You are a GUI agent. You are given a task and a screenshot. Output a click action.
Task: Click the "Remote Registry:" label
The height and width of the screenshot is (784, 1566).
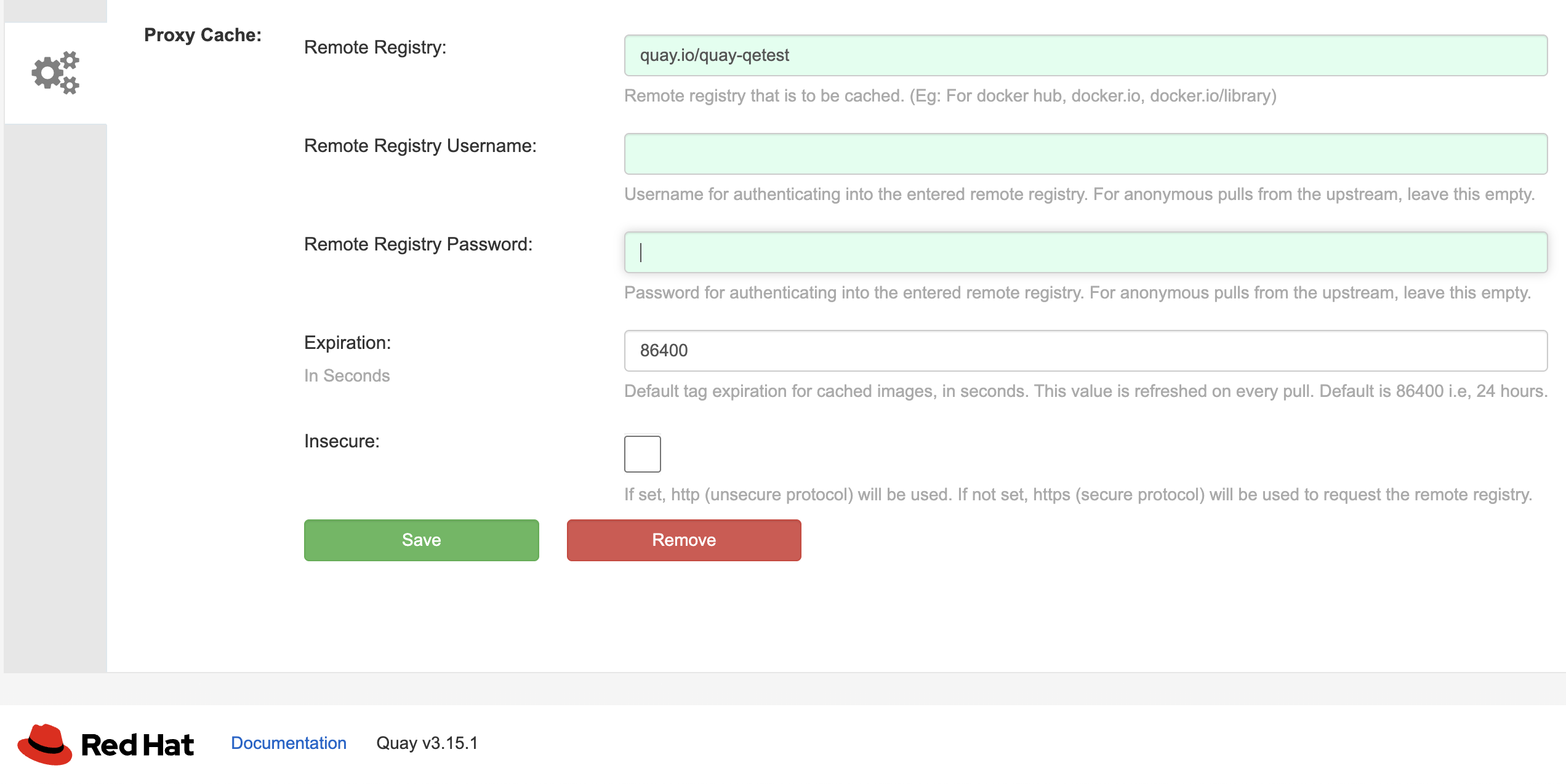(375, 47)
